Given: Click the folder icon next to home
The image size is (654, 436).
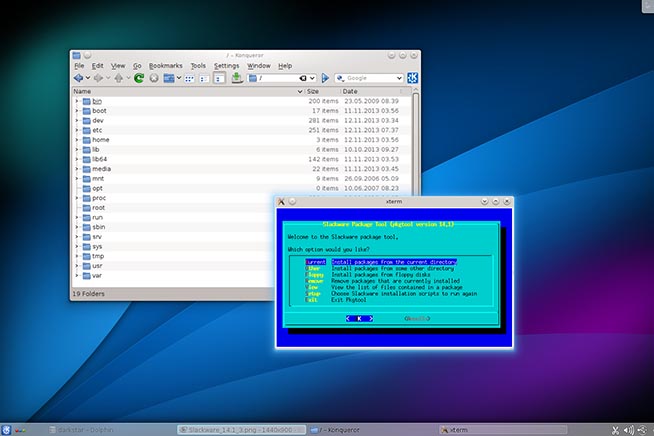Looking at the screenshot, I should point(86,140).
